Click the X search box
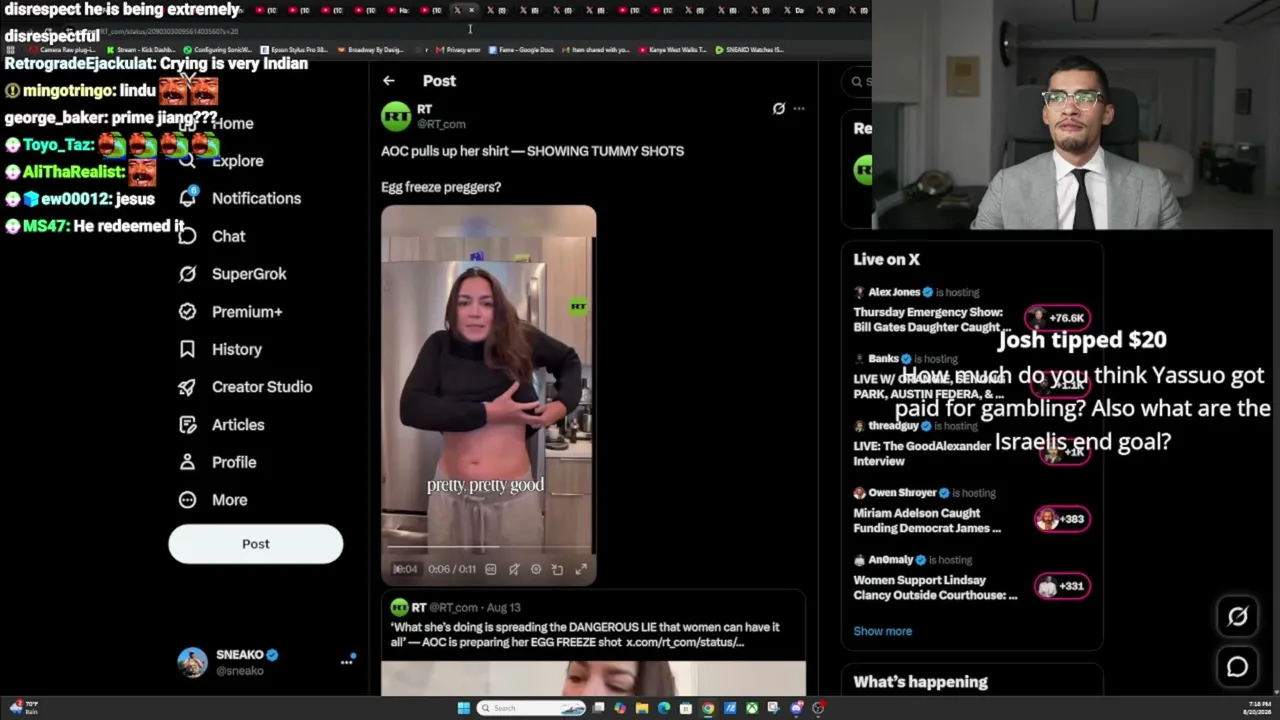1280x720 pixels. tap(858, 81)
